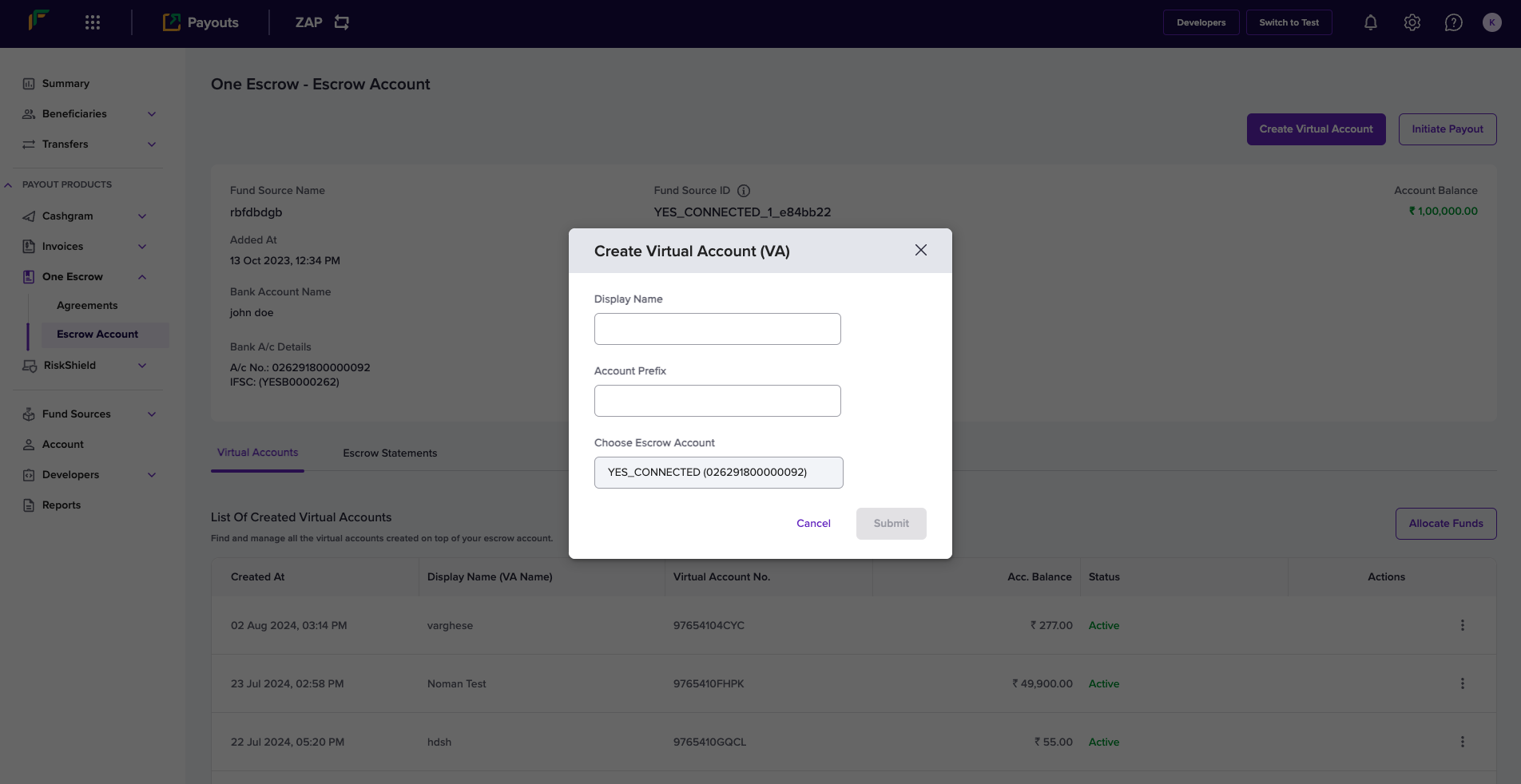
Task: Close the Create Virtual Account dialog
Action: (921, 251)
